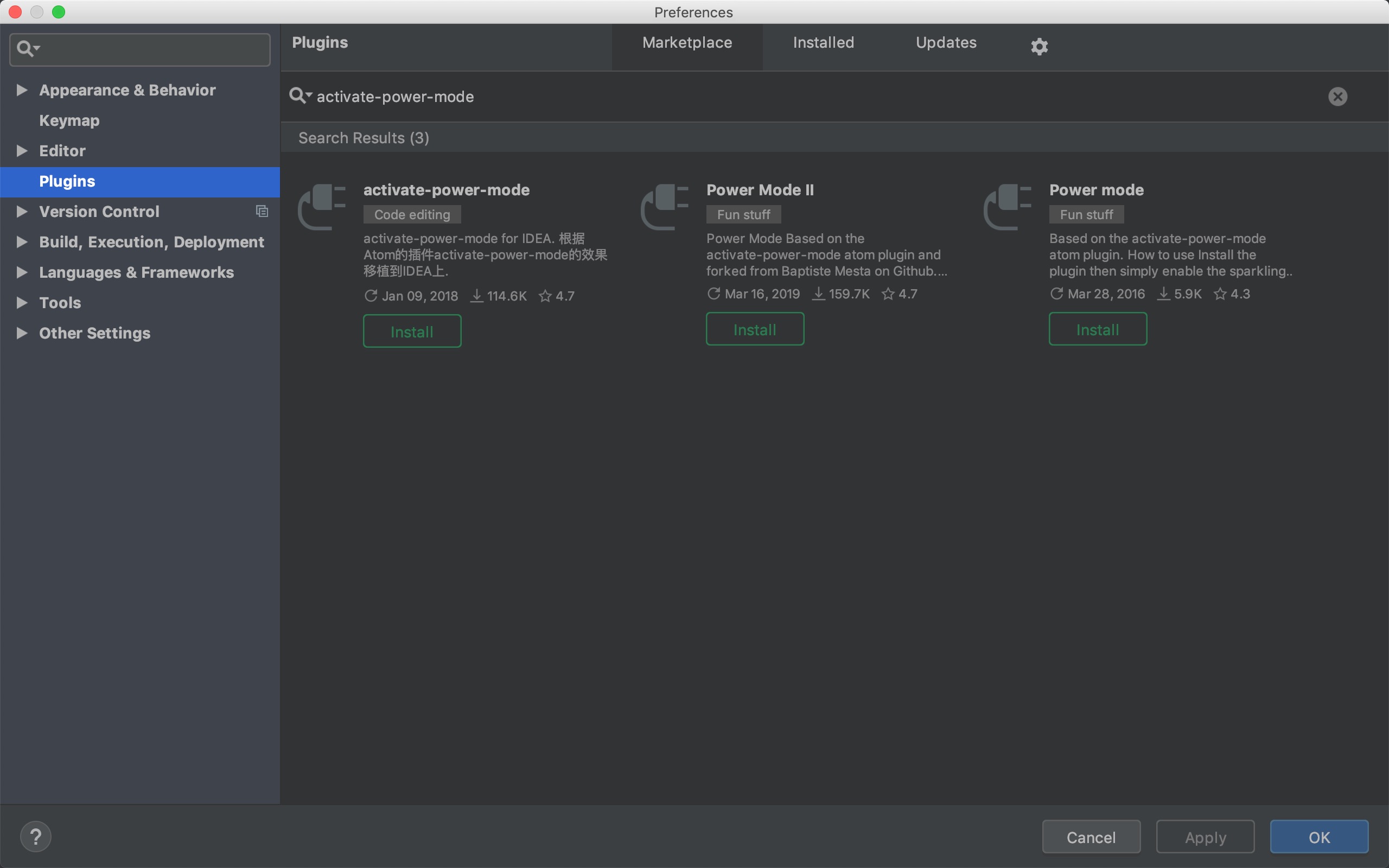Click the plugin search field text
The height and width of the screenshot is (868, 1389).
tap(395, 97)
